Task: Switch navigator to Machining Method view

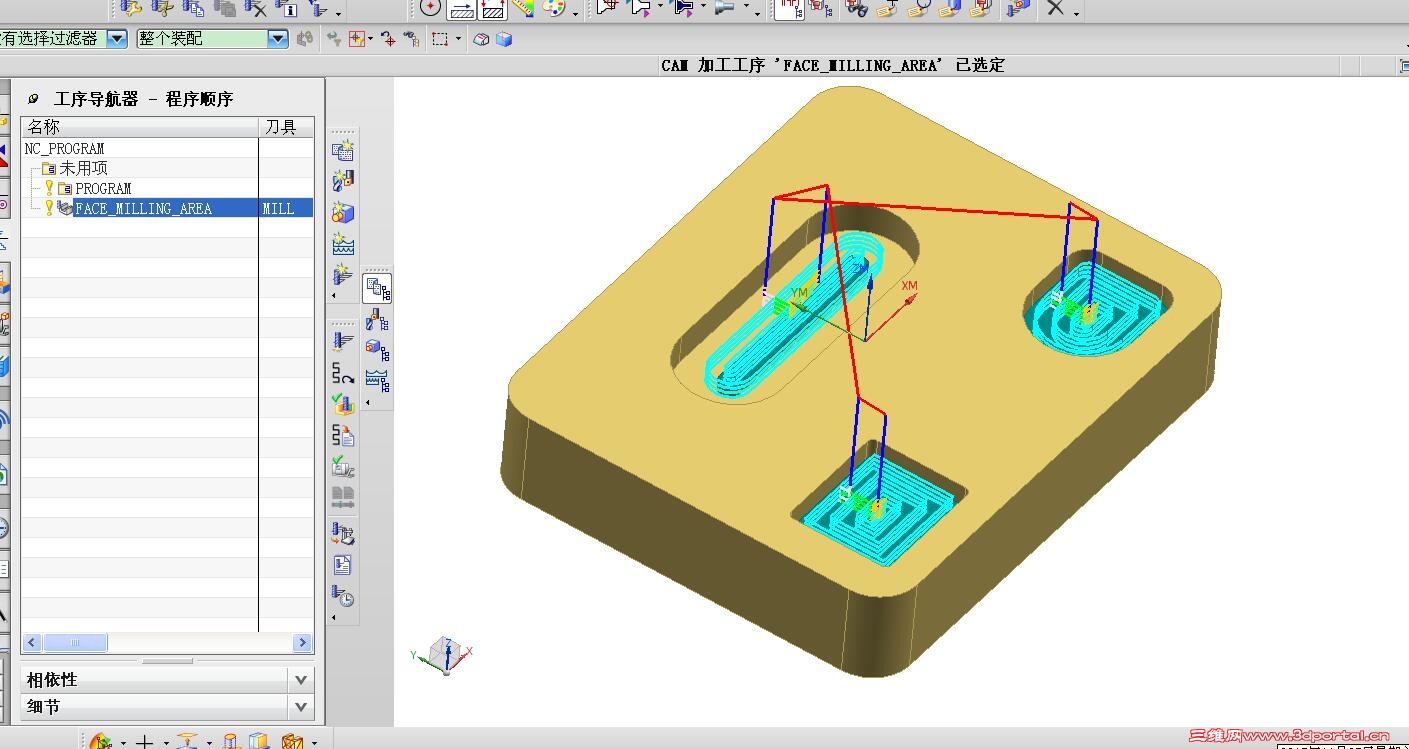Action: (377, 380)
